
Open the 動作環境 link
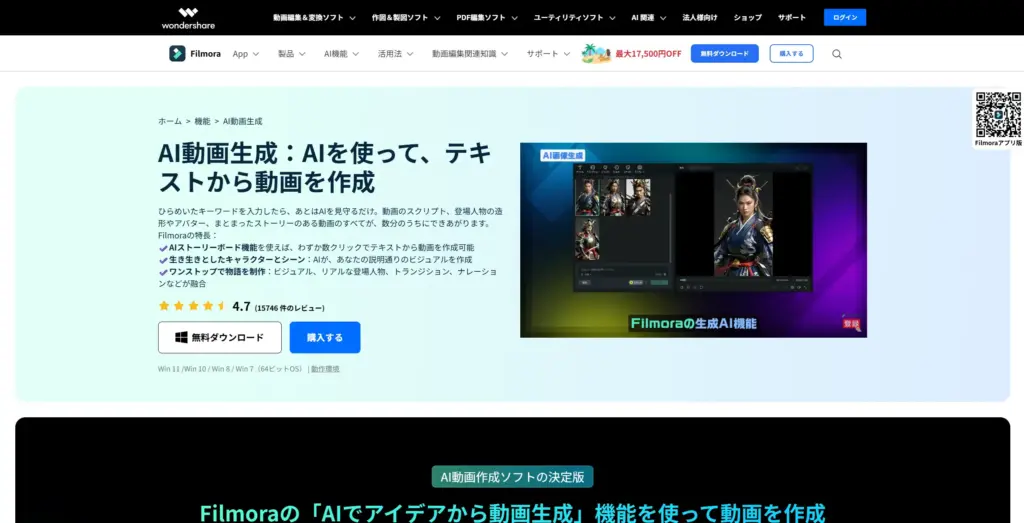coord(325,369)
